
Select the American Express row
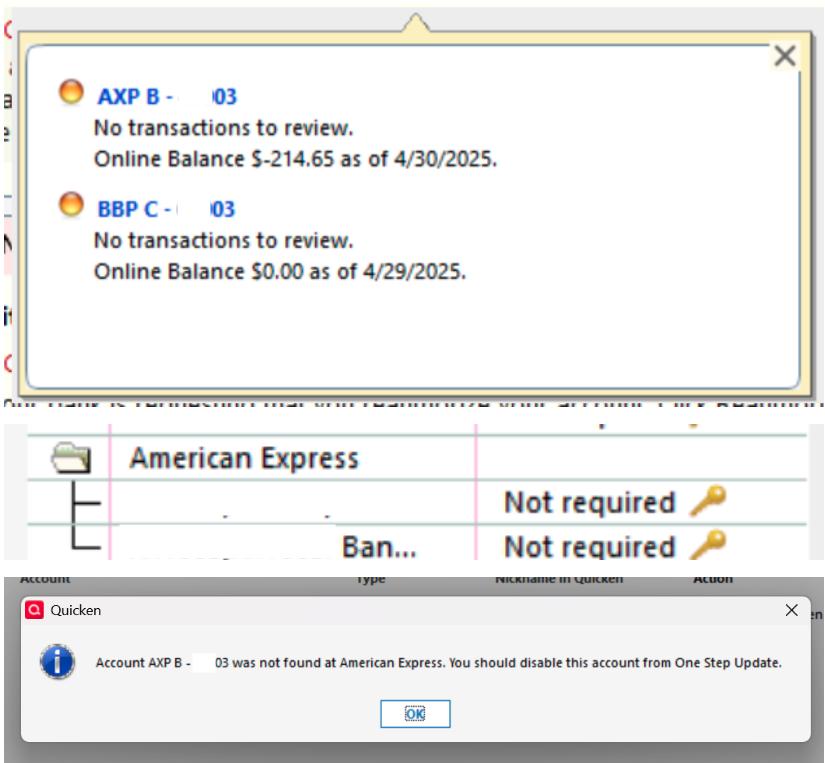click(417, 457)
